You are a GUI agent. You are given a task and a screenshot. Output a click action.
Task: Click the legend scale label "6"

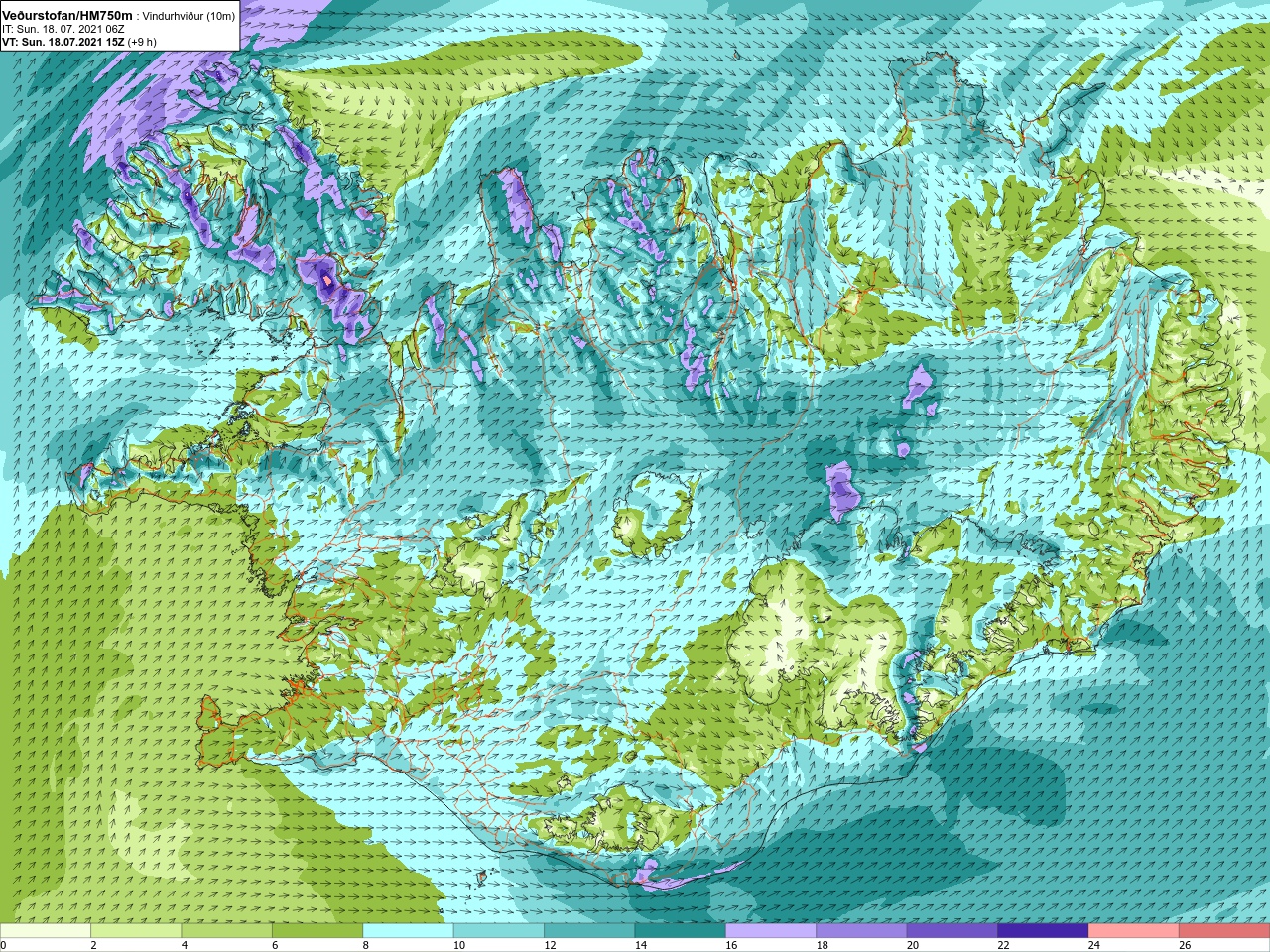pos(275,945)
